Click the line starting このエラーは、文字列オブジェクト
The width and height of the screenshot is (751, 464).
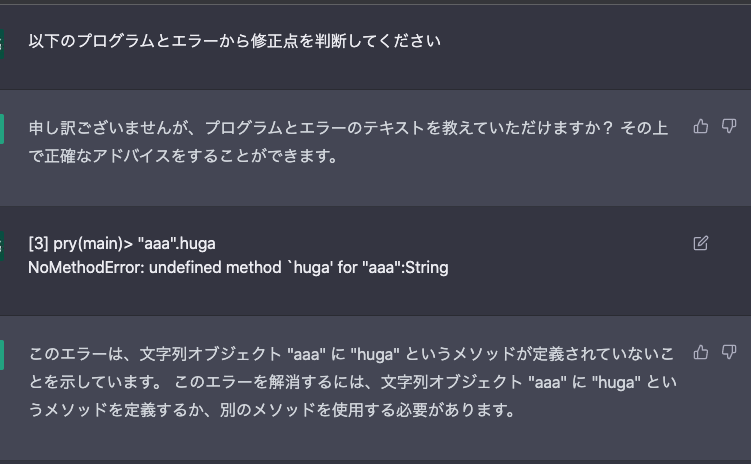[x=351, y=354]
